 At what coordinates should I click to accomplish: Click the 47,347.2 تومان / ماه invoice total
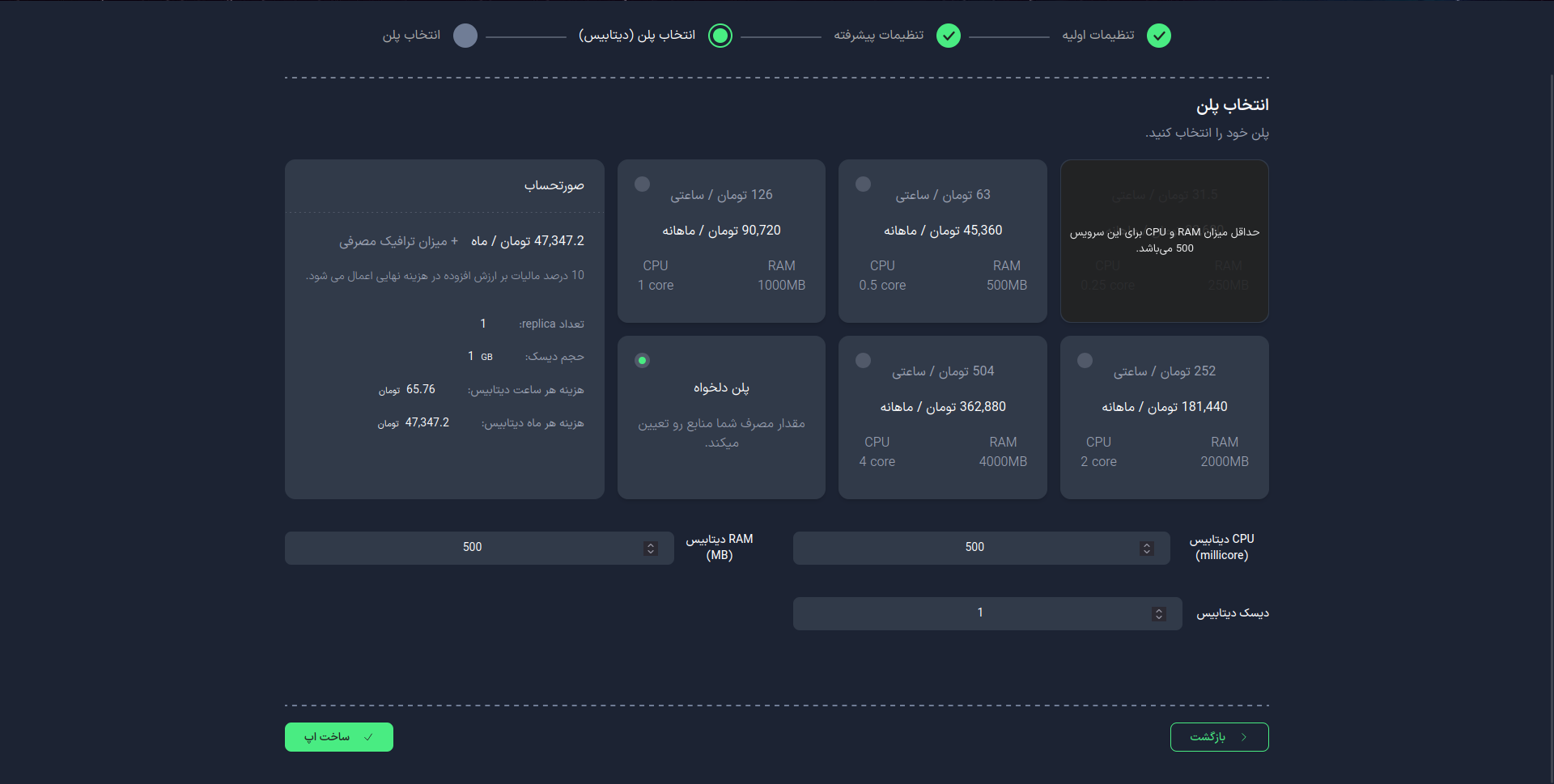pyautogui.click(x=528, y=241)
